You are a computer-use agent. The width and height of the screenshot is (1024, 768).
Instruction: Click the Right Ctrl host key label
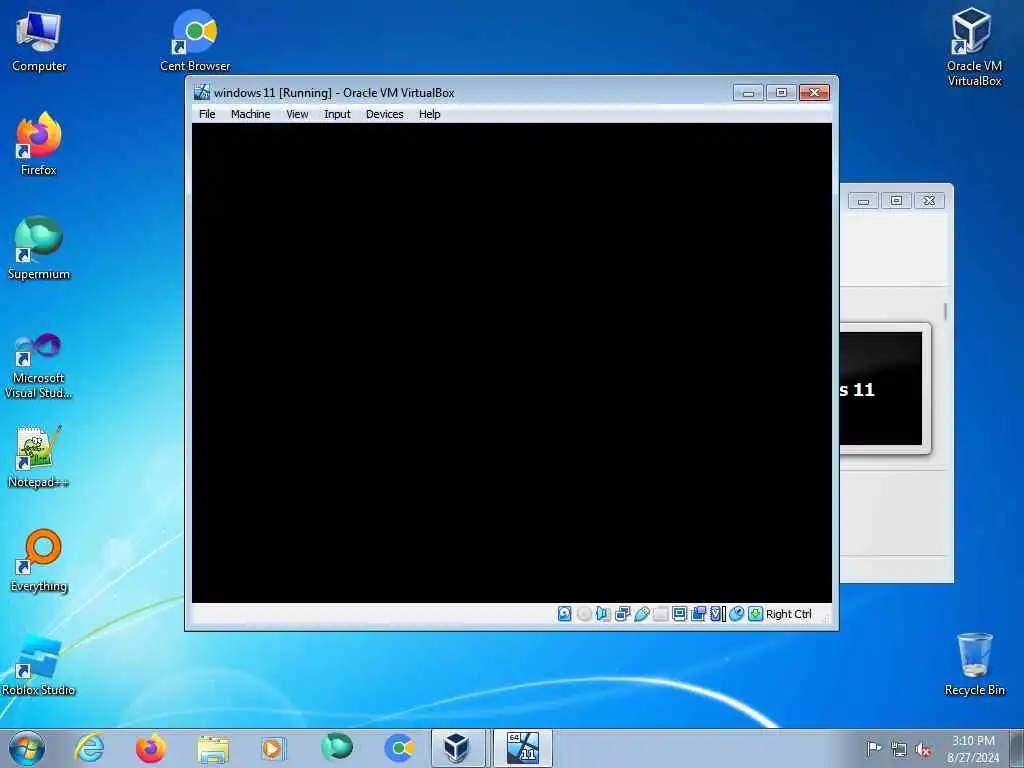(788, 614)
